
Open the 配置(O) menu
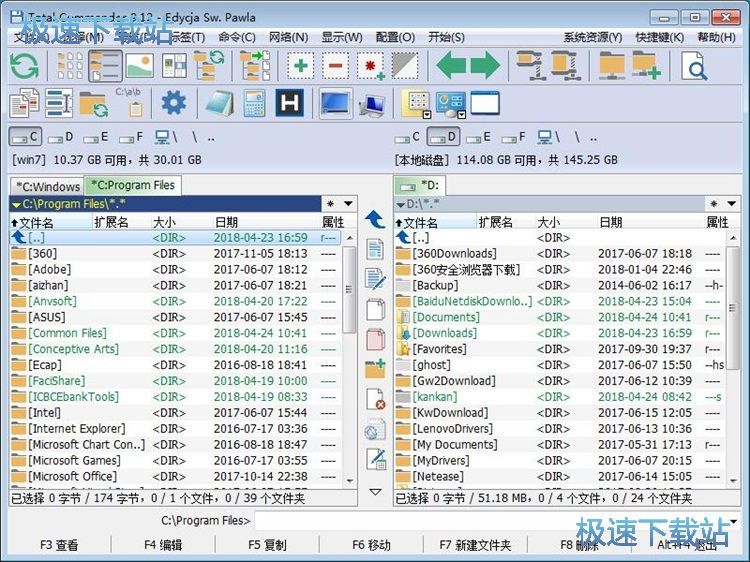pos(395,37)
